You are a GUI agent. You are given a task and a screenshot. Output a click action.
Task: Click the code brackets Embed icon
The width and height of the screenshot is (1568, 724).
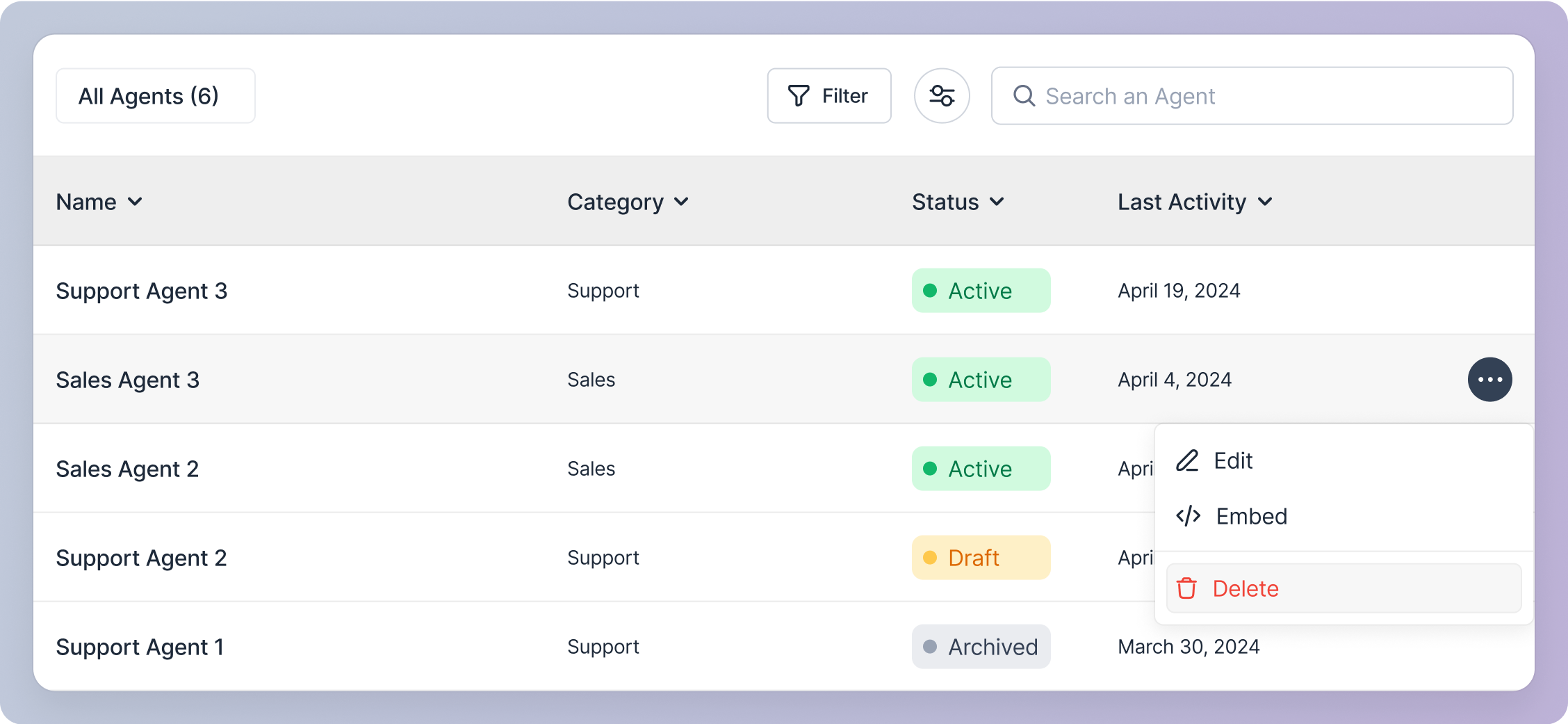pyautogui.click(x=1188, y=516)
